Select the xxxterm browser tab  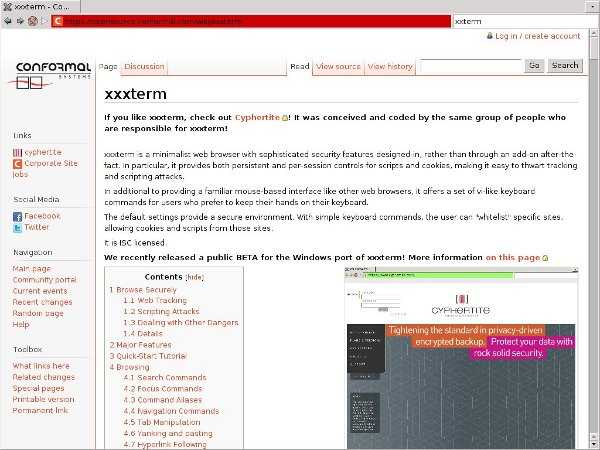pos(40,6)
